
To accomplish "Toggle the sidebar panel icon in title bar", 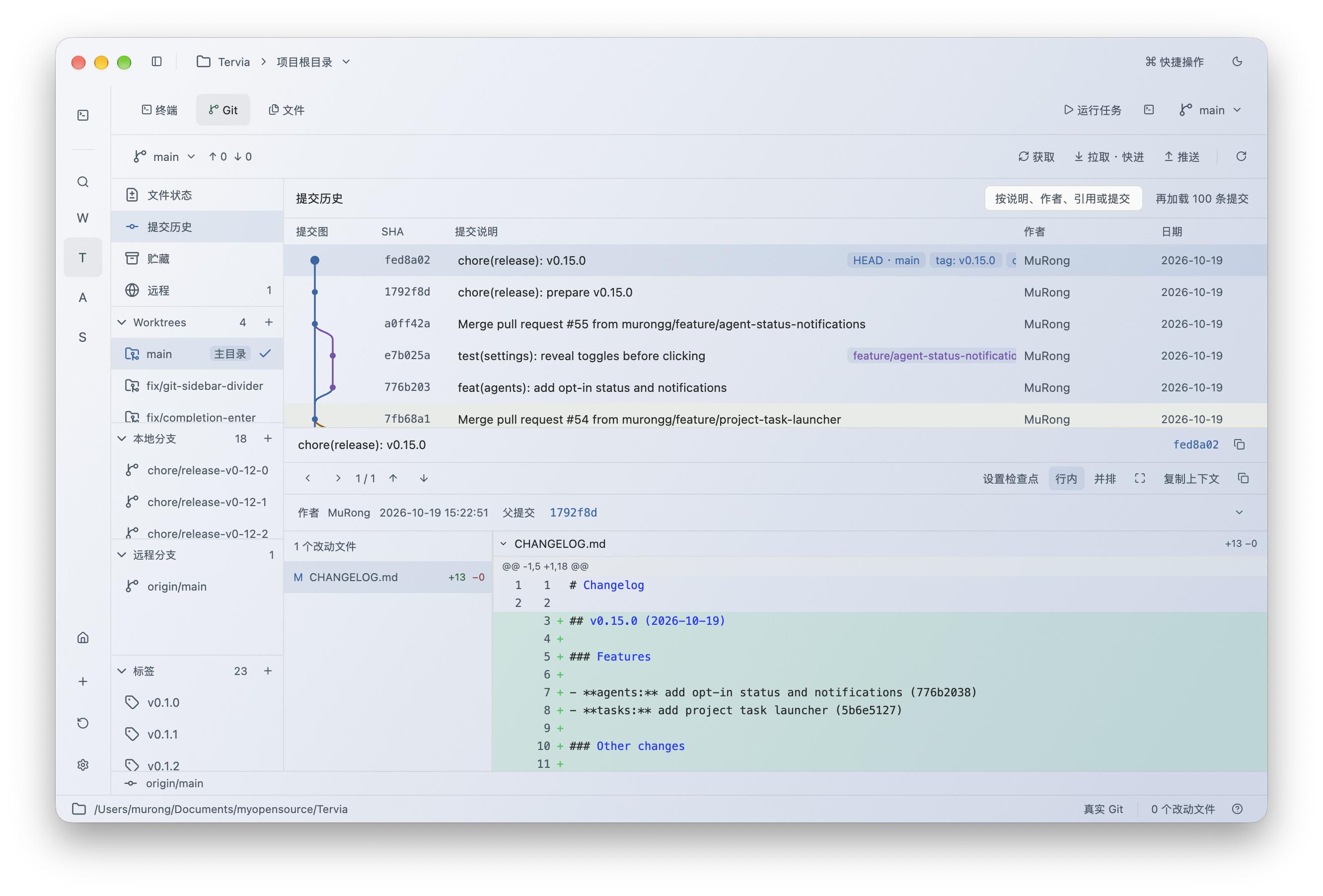I will pyautogui.click(x=156, y=62).
